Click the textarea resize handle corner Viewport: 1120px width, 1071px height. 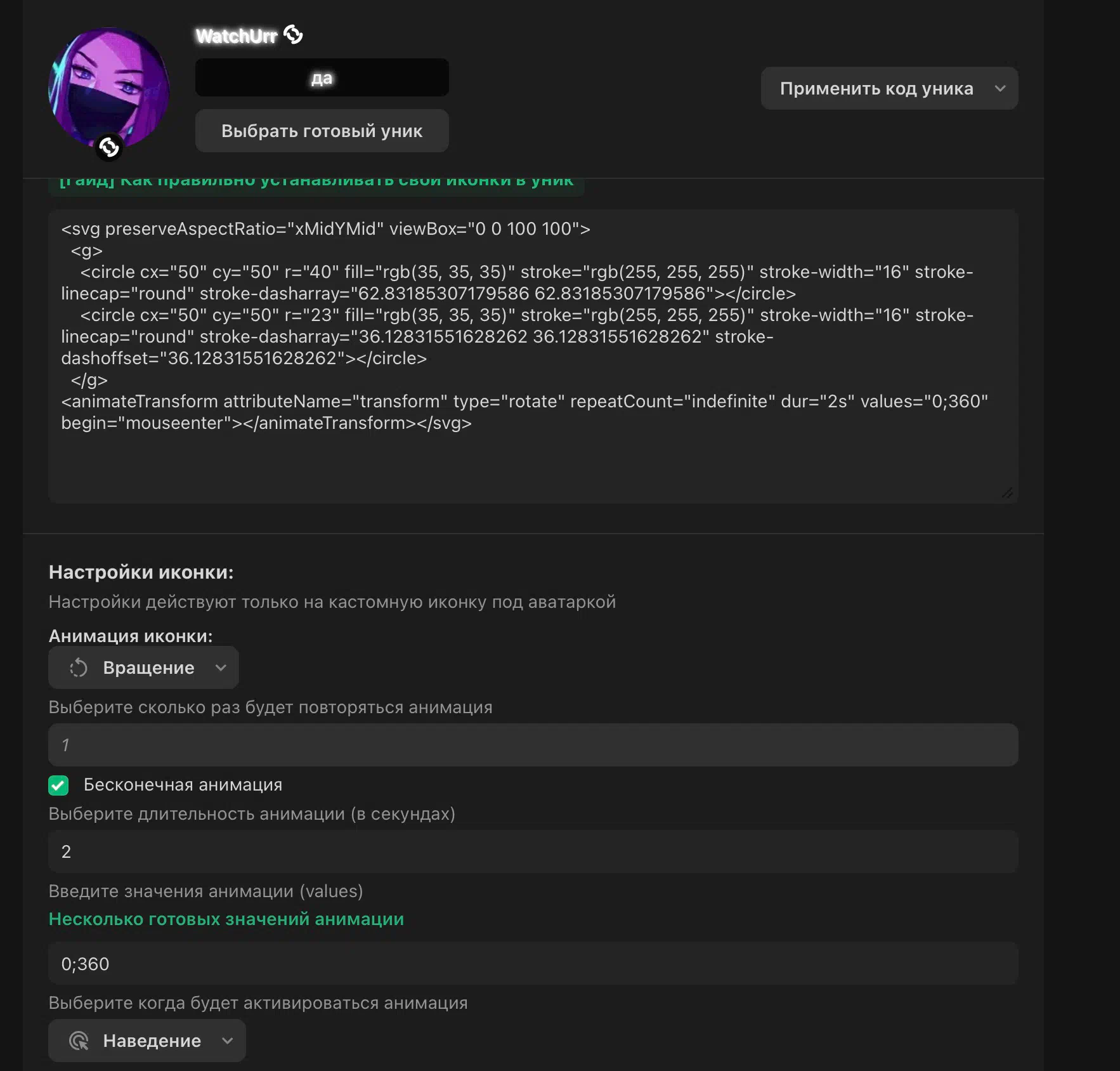1007,492
